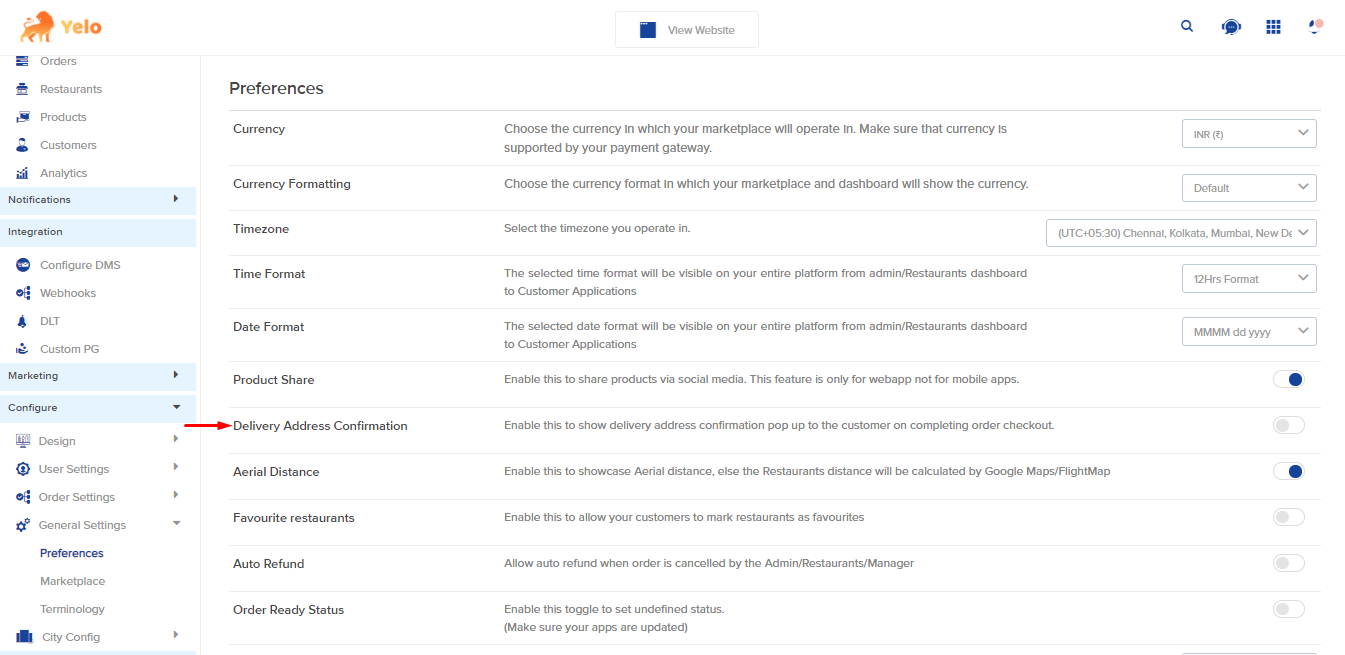Click the Webhooks sidebar icon
Image resolution: width=1345 pixels, height=655 pixels.
23,293
